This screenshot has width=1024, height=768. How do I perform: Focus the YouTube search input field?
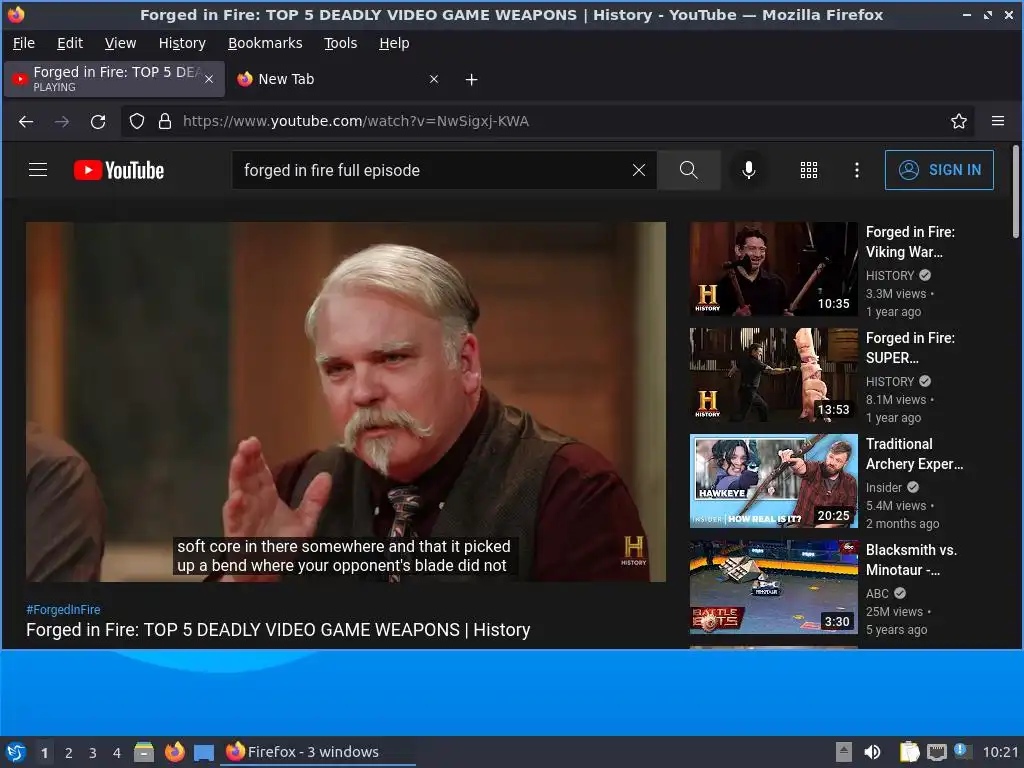[x=431, y=170]
